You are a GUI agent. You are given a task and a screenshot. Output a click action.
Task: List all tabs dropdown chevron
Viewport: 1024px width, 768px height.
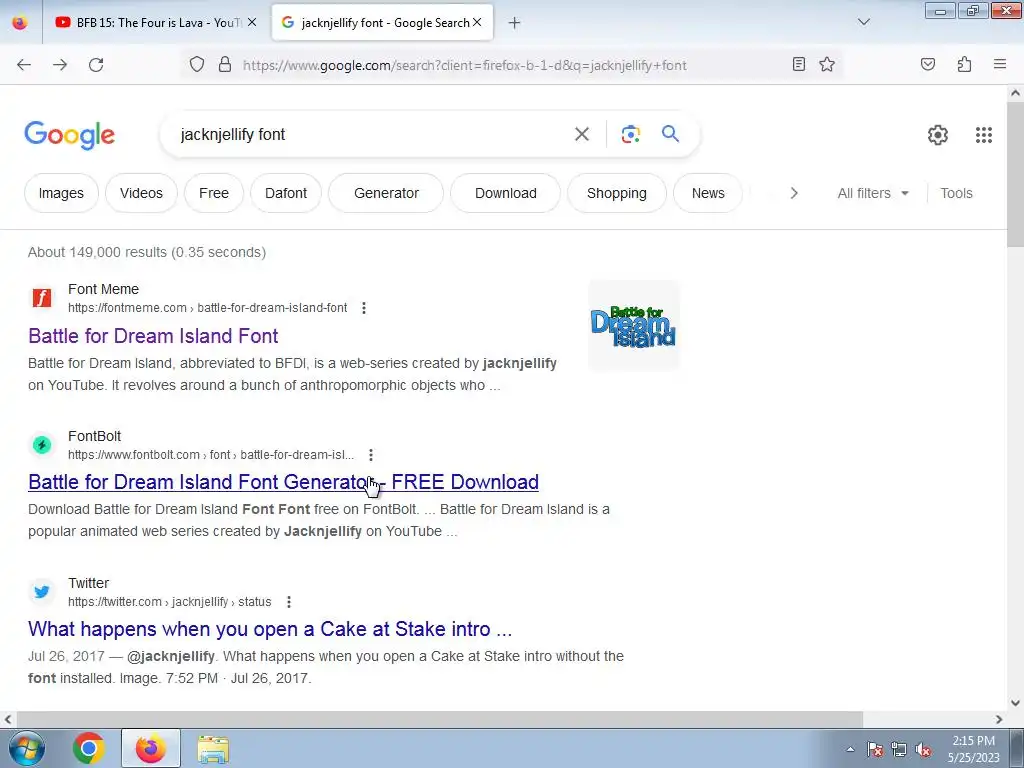pos(863,22)
